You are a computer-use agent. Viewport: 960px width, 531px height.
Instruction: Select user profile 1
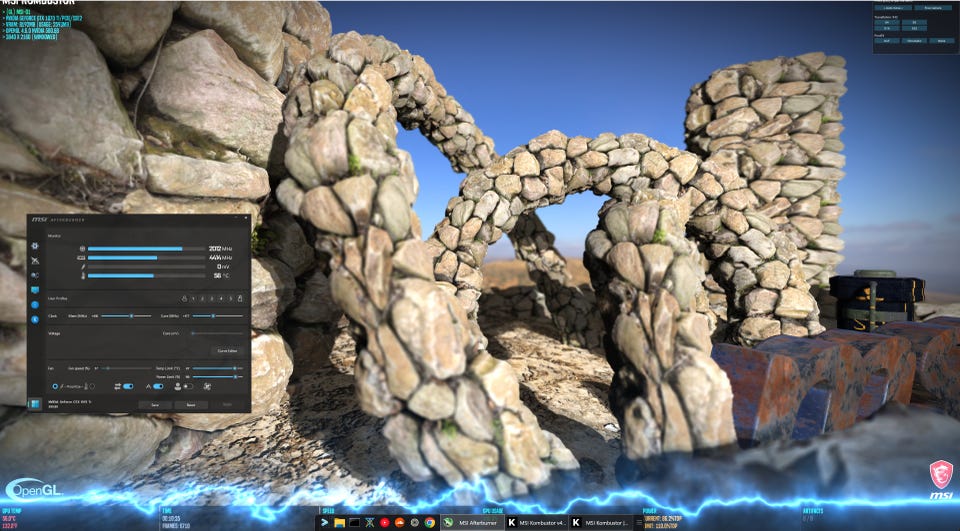click(x=193, y=299)
